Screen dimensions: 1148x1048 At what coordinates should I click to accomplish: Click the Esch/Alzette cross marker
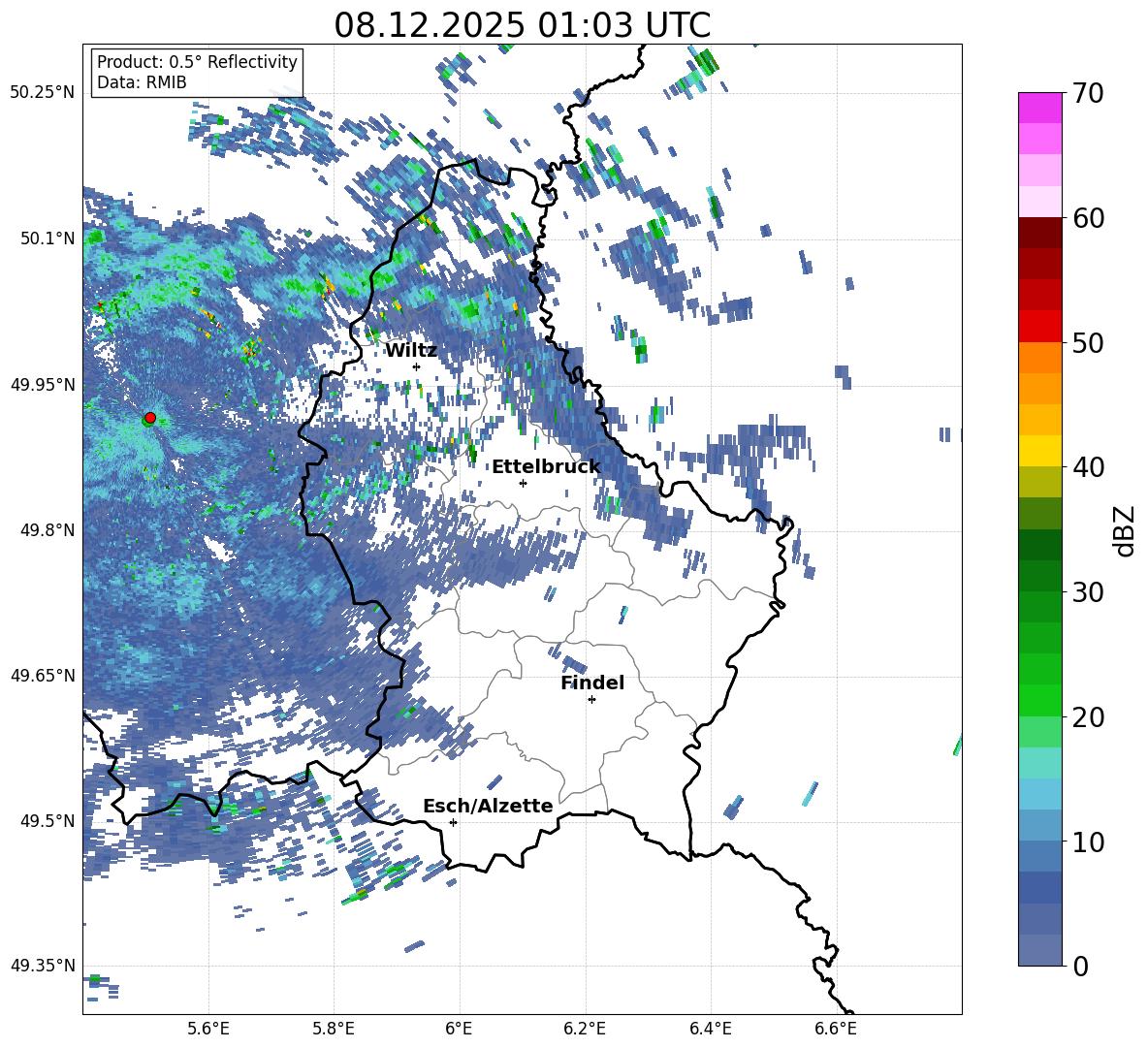453,822
